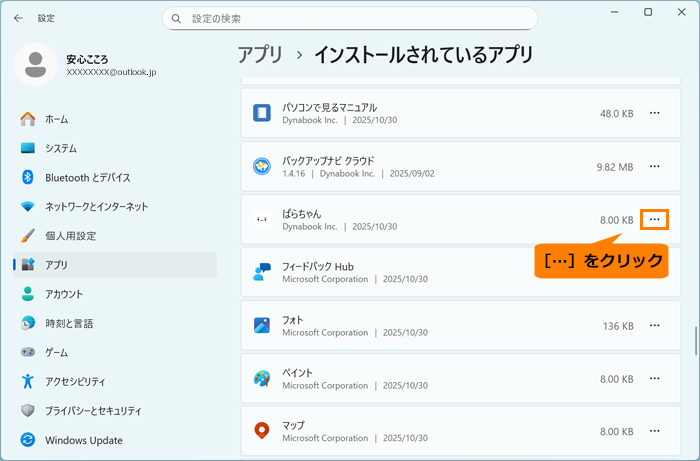The height and width of the screenshot is (461, 700).
Task: Click the フォト app name
Action: pyautogui.click(x=293, y=320)
